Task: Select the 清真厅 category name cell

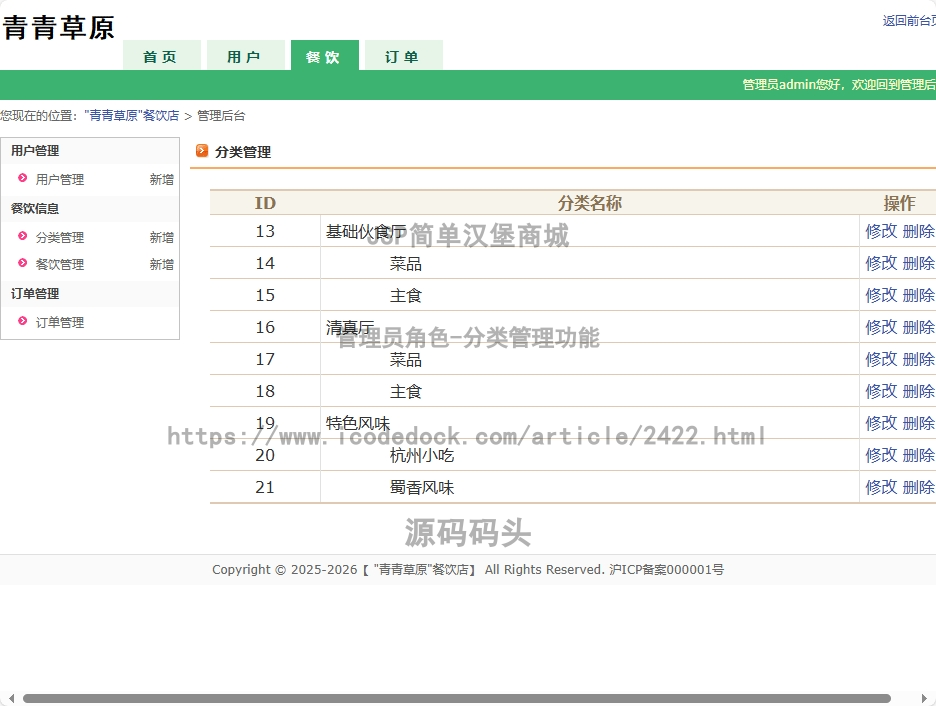Action: coord(590,327)
